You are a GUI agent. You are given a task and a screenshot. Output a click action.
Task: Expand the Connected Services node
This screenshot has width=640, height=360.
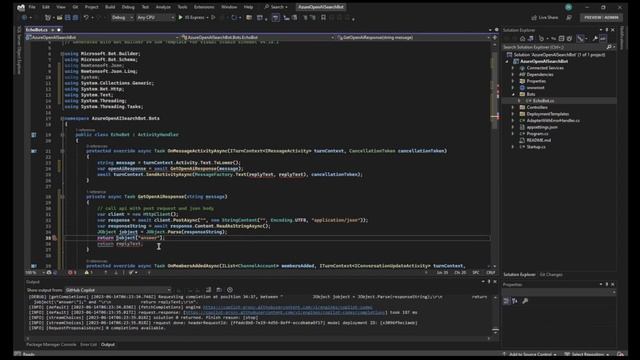[x=513, y=68]
